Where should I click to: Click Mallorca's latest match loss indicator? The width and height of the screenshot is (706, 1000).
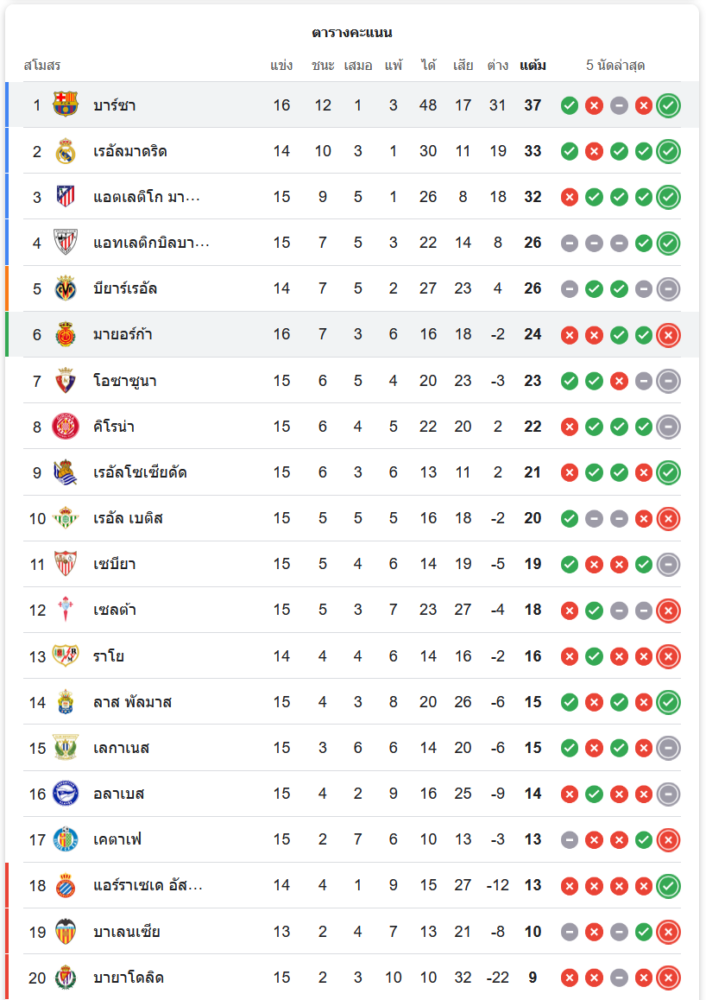669,334
